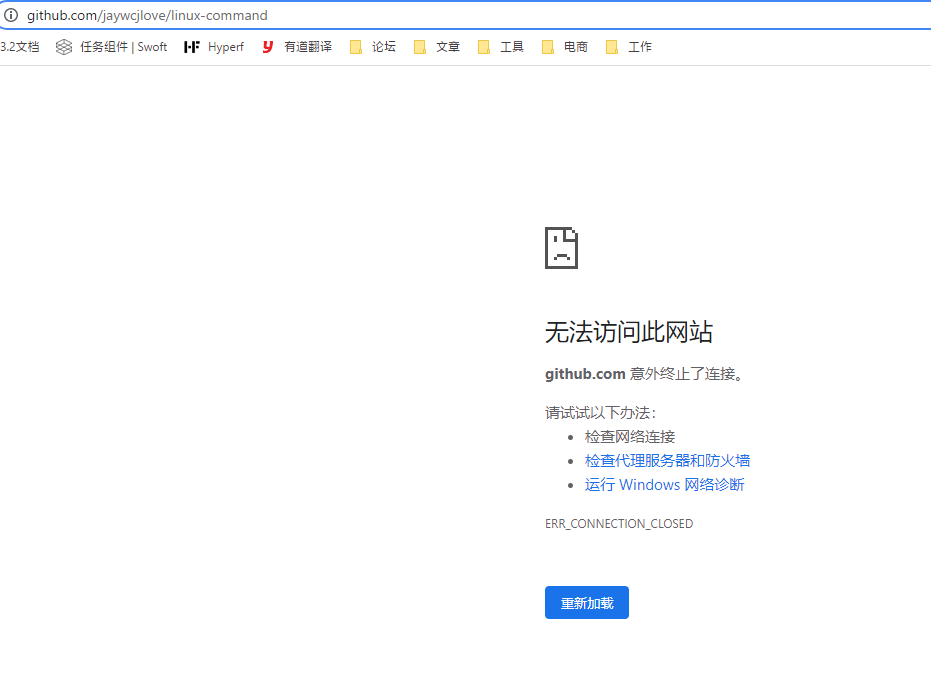Open 检查代理服务器和防火墙 link

667,461
